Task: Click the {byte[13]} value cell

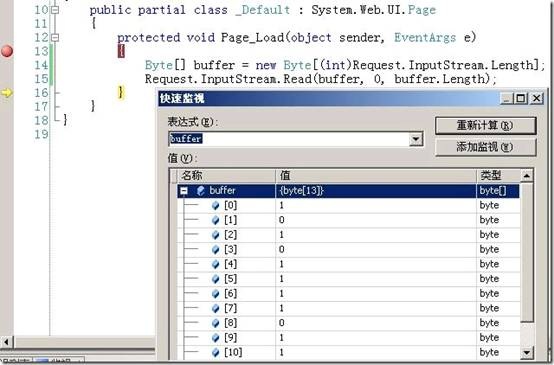Action: [x=376, y=191]
